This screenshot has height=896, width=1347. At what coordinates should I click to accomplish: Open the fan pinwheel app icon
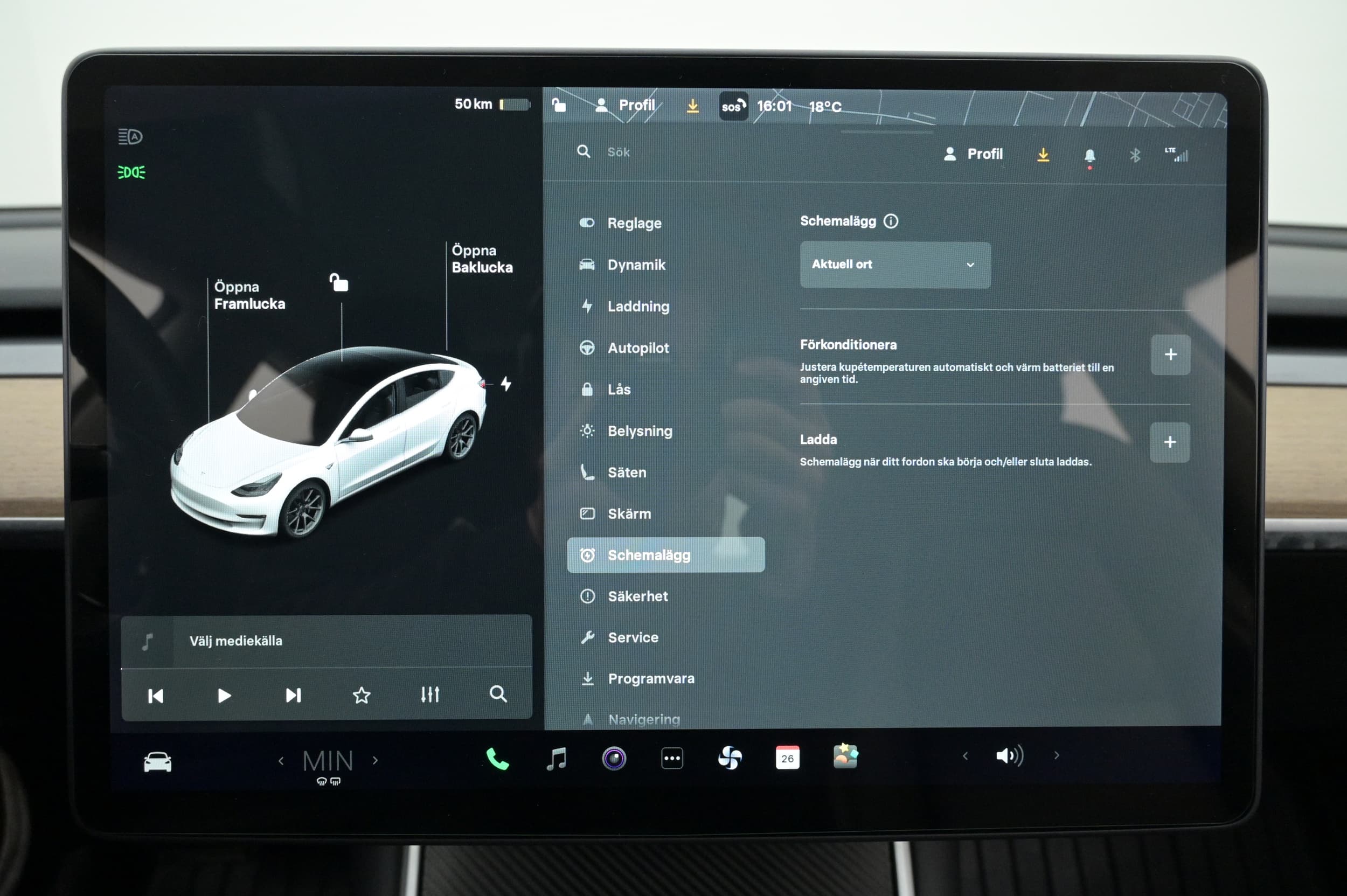pos(730,759)
